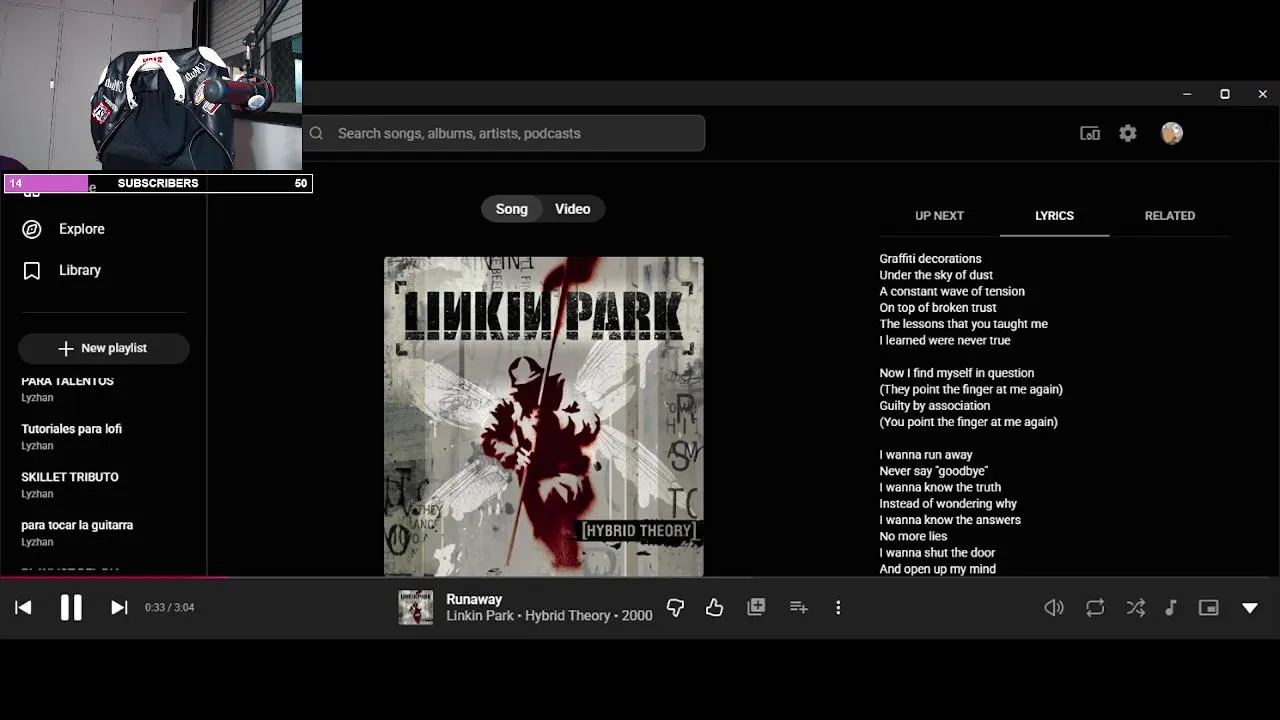Image resolution: width=1280 pixels, height=720 pixels.
Task: Maximize the application window
Action: tap(1225, 94)
